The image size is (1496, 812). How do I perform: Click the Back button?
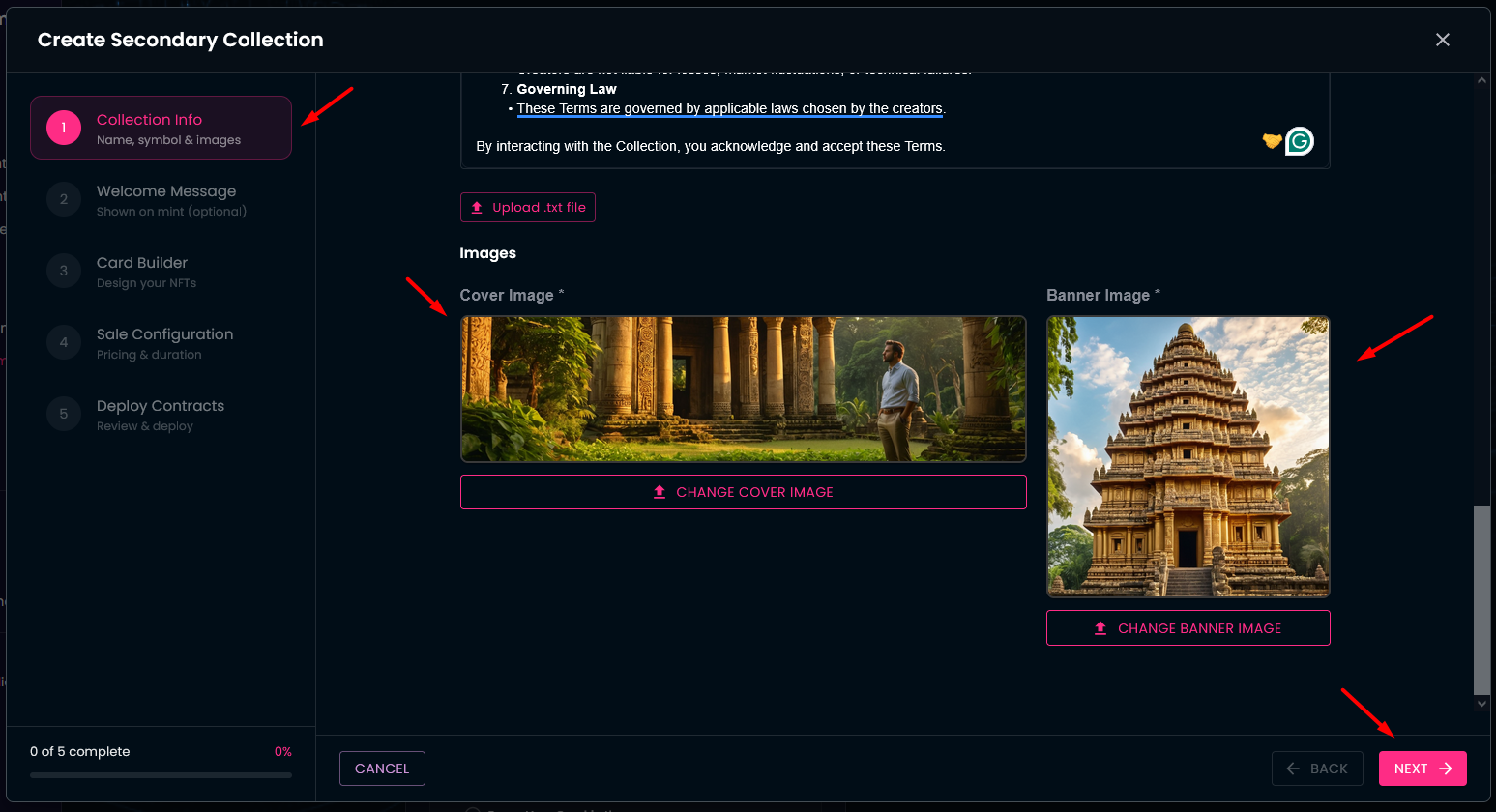click(1316, 768)
